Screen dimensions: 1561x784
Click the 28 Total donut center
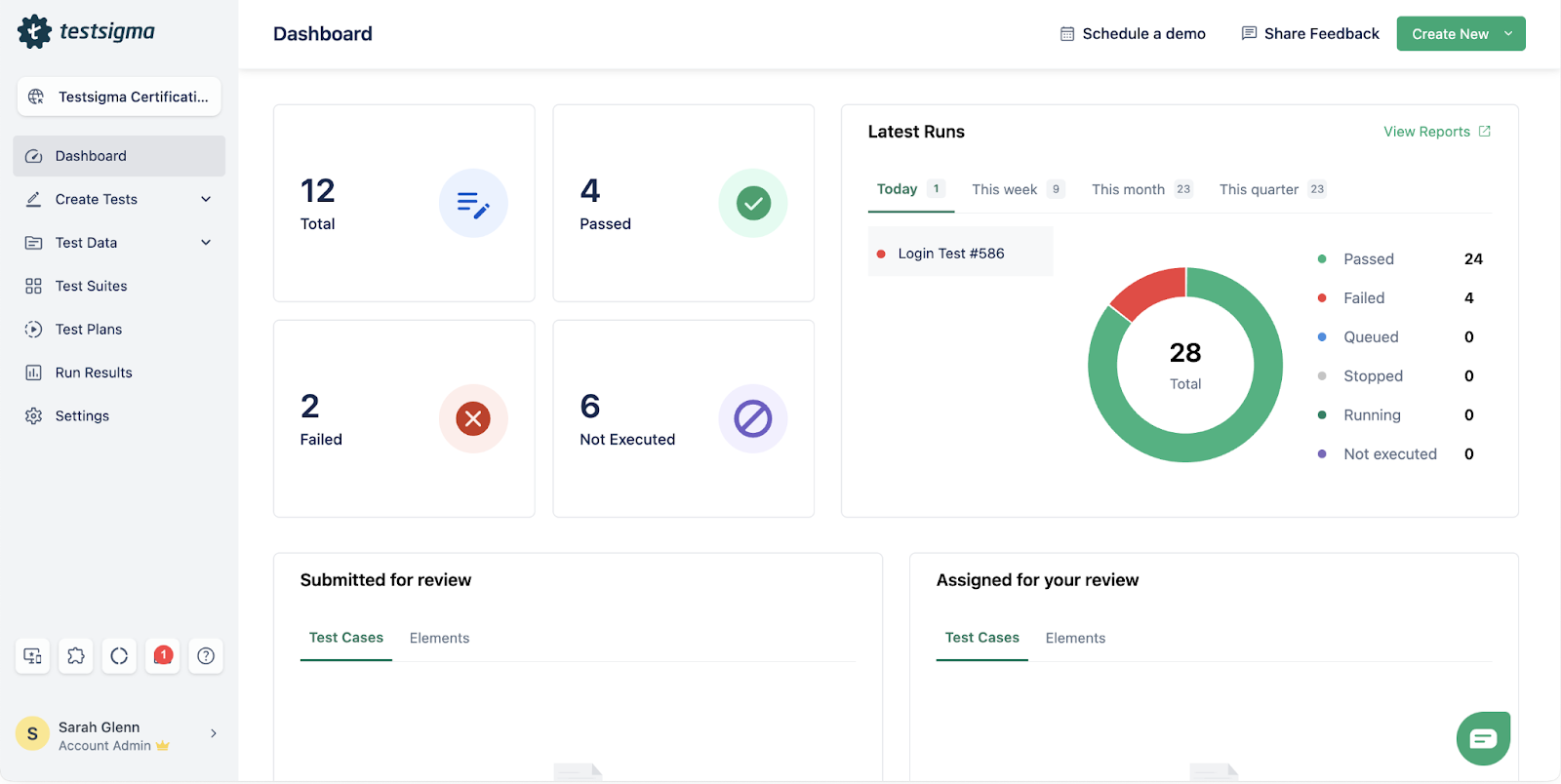(1185, 365)
